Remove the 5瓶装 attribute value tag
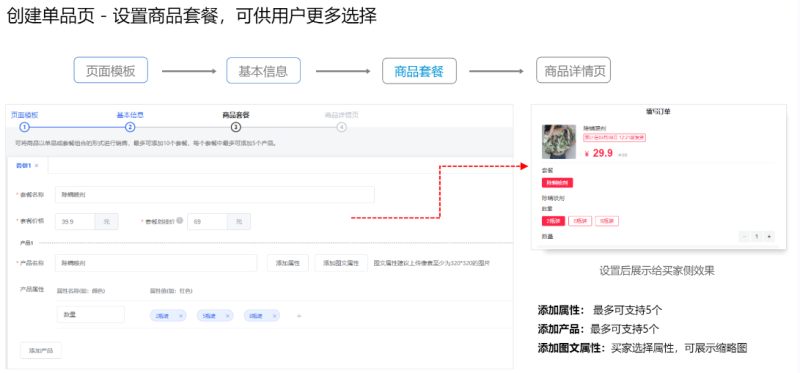The height and width of the screenshot is (373, 800). (228, 316)
